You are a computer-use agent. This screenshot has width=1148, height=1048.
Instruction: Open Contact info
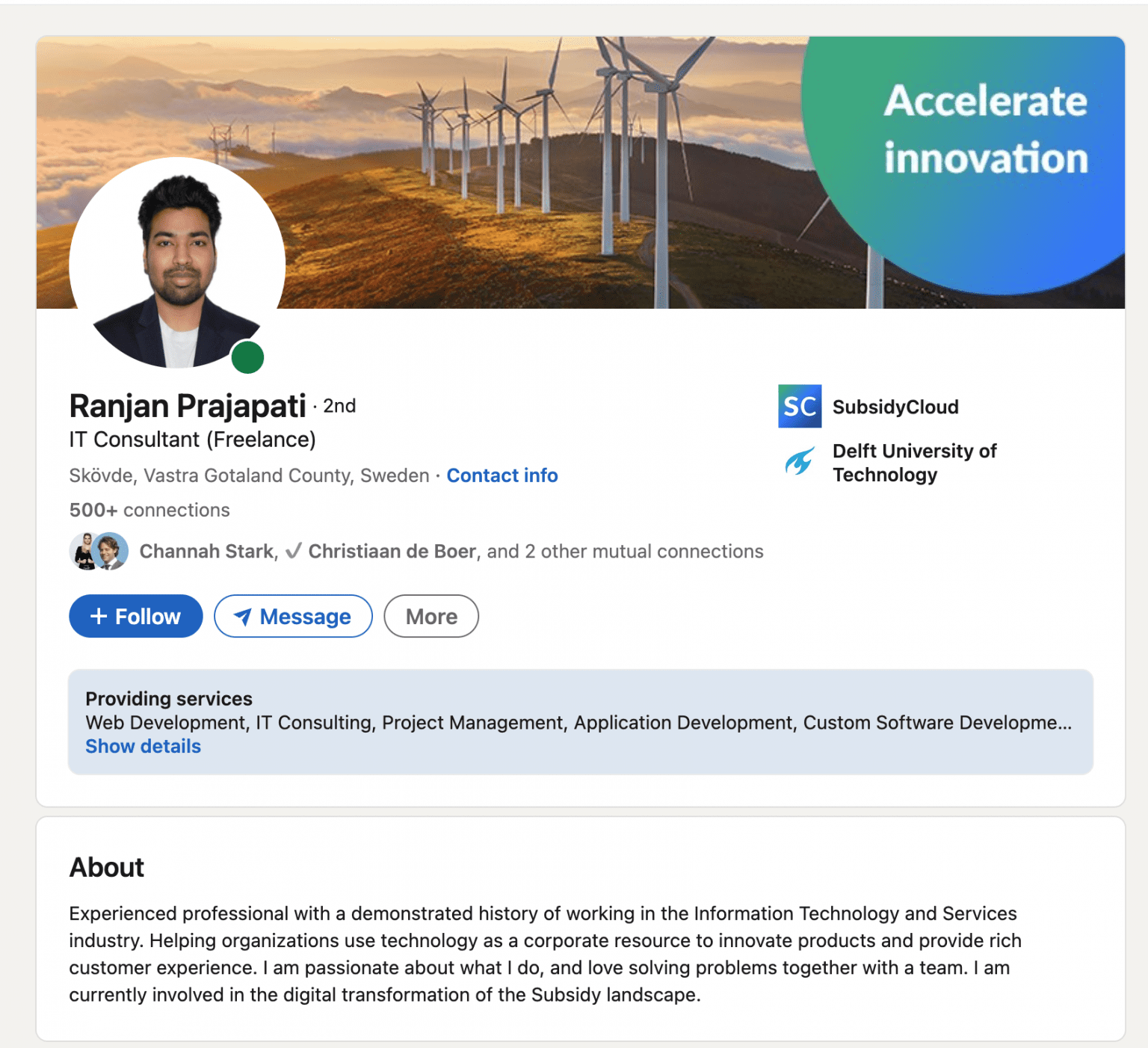[x=502, y=475]
